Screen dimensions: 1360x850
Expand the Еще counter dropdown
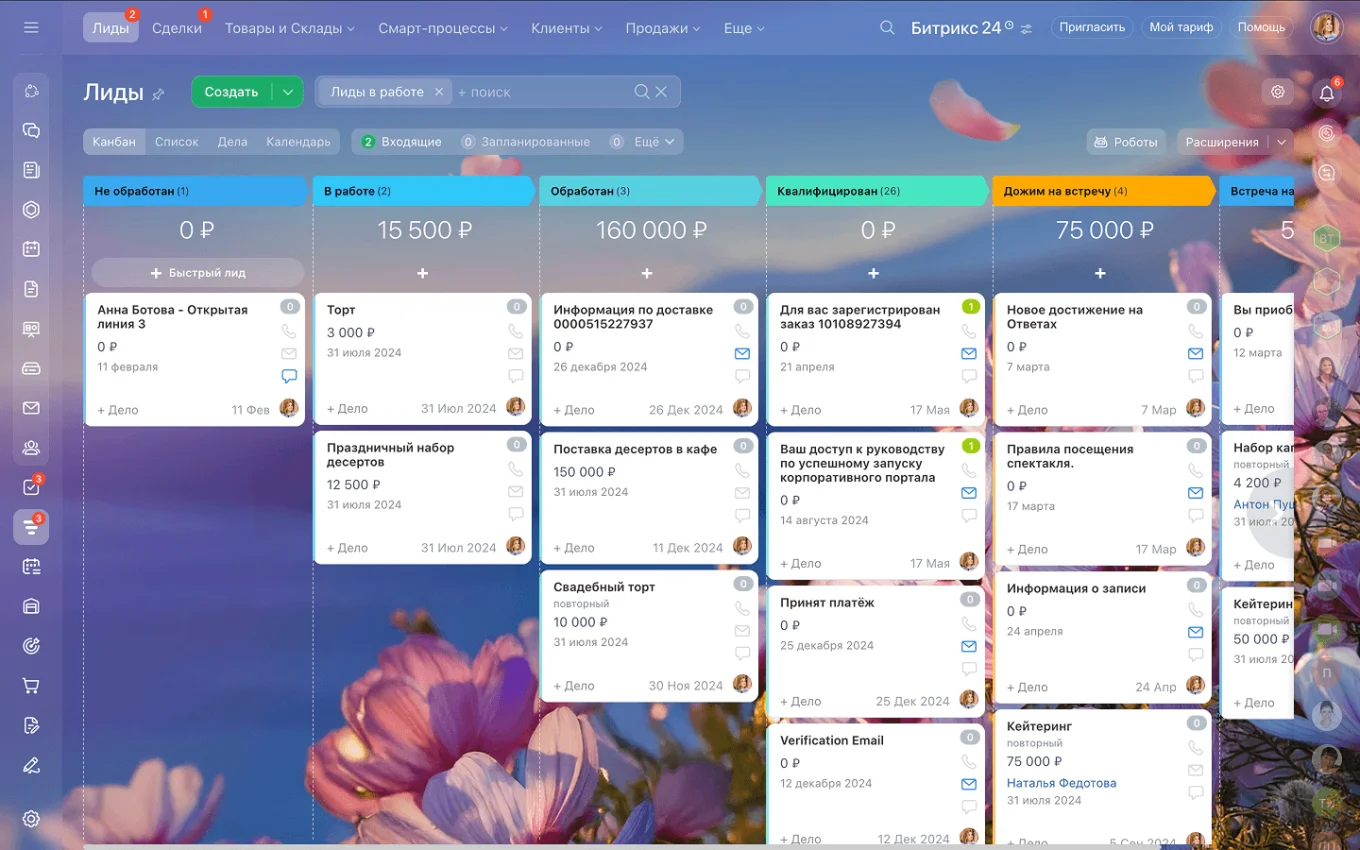point(646,142)
